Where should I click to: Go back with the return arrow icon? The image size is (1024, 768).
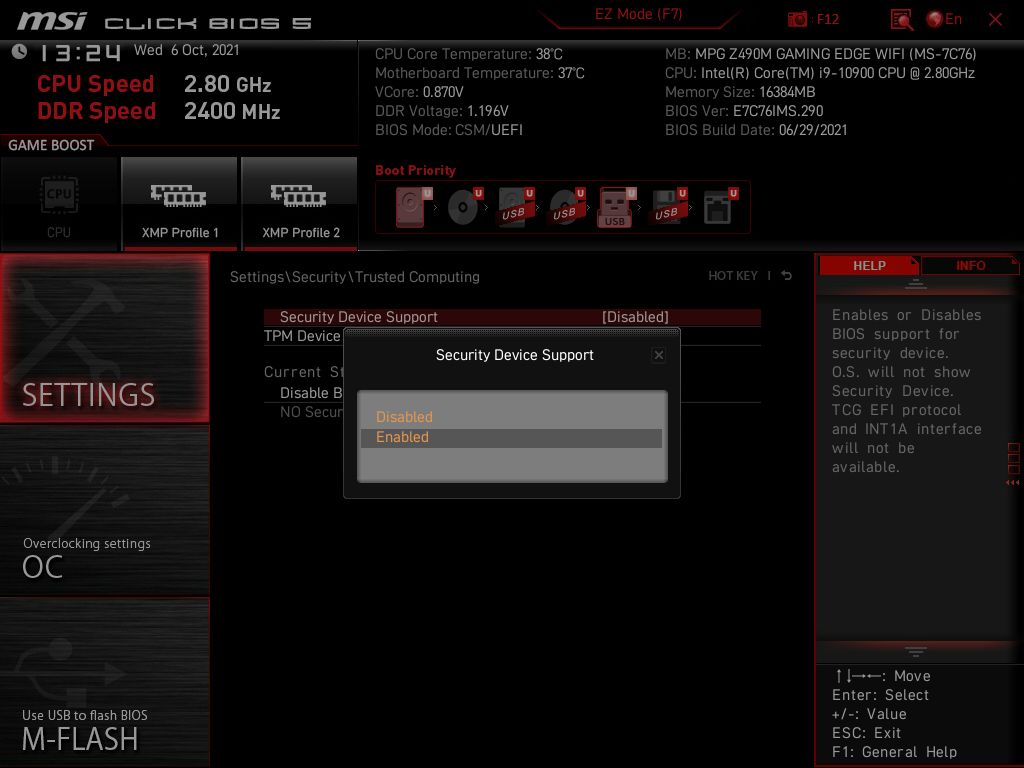(x=786, y=276)
